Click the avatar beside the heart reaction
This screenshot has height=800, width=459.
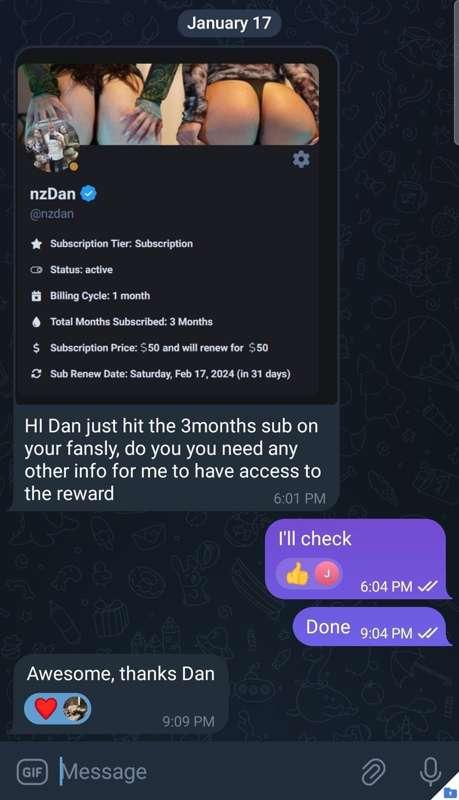coord(76,709)
